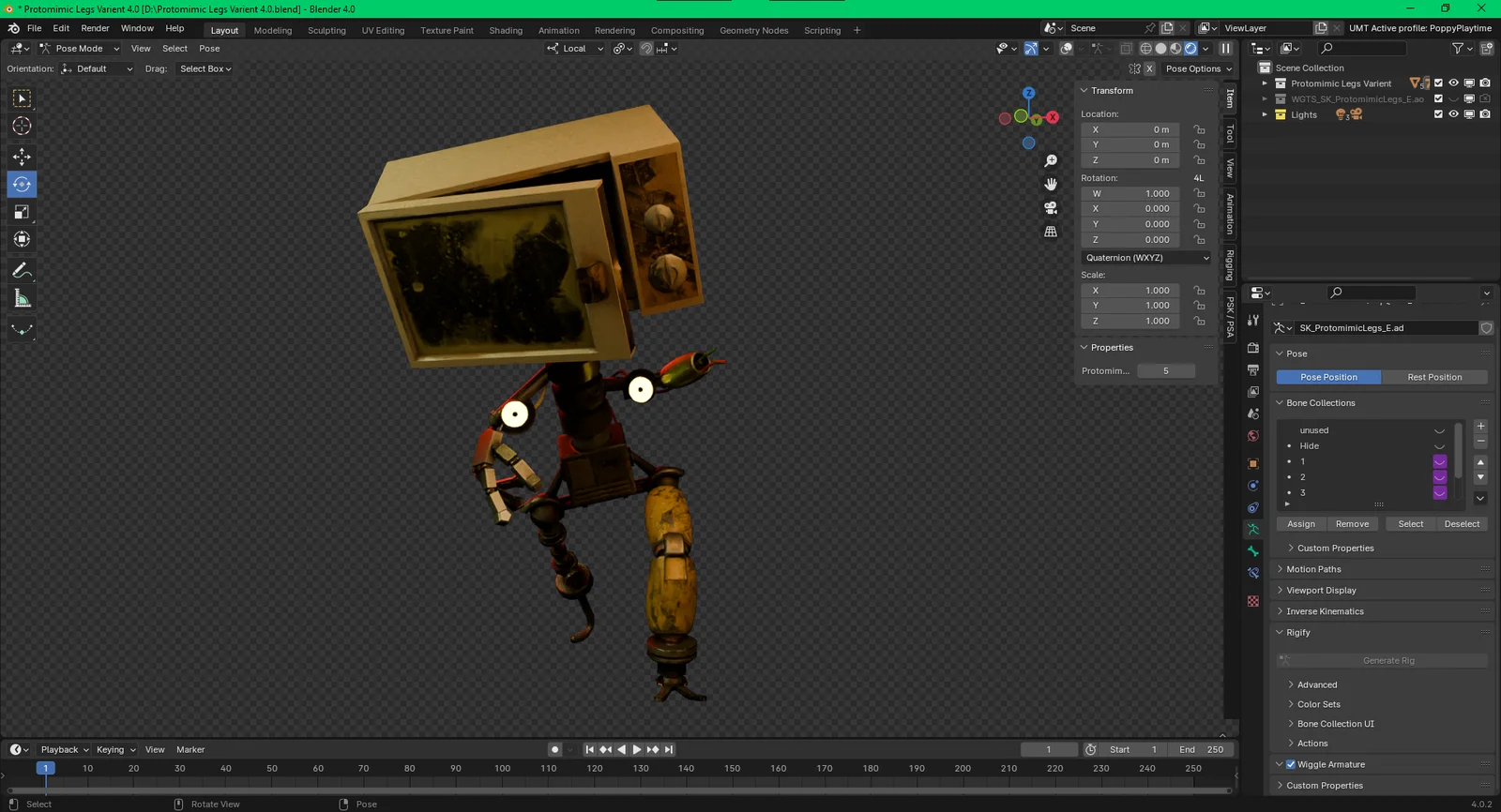
Task: Expand the Viewport Display panel
Action: coord(1321,591)
